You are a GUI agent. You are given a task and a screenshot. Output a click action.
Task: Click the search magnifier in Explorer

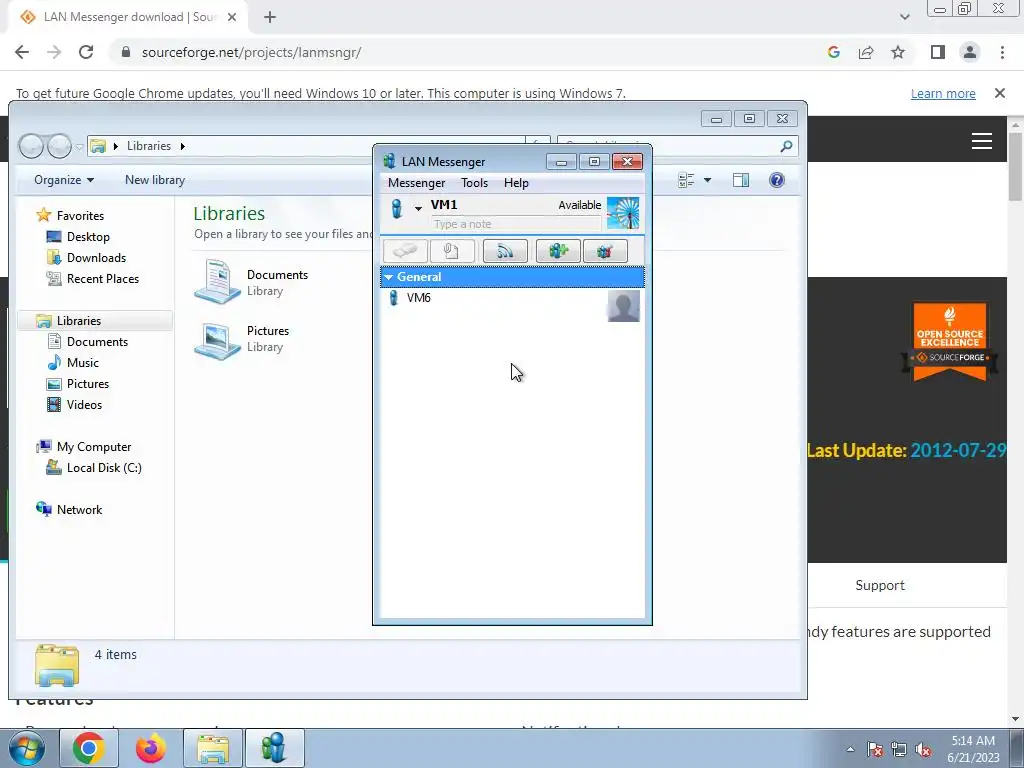(x=786, y=146)
